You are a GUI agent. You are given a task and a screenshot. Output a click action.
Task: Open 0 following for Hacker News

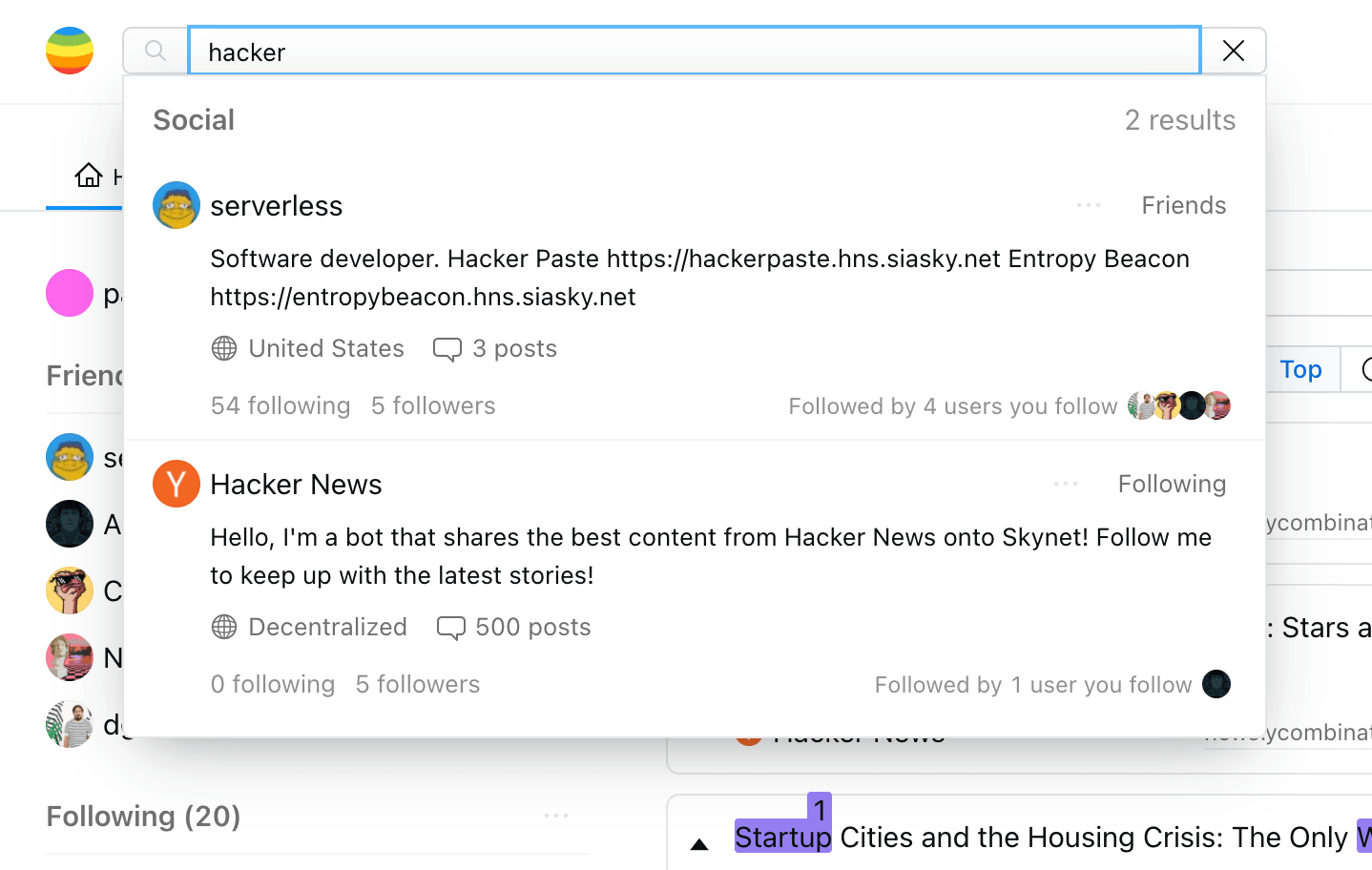click(273, 684)
